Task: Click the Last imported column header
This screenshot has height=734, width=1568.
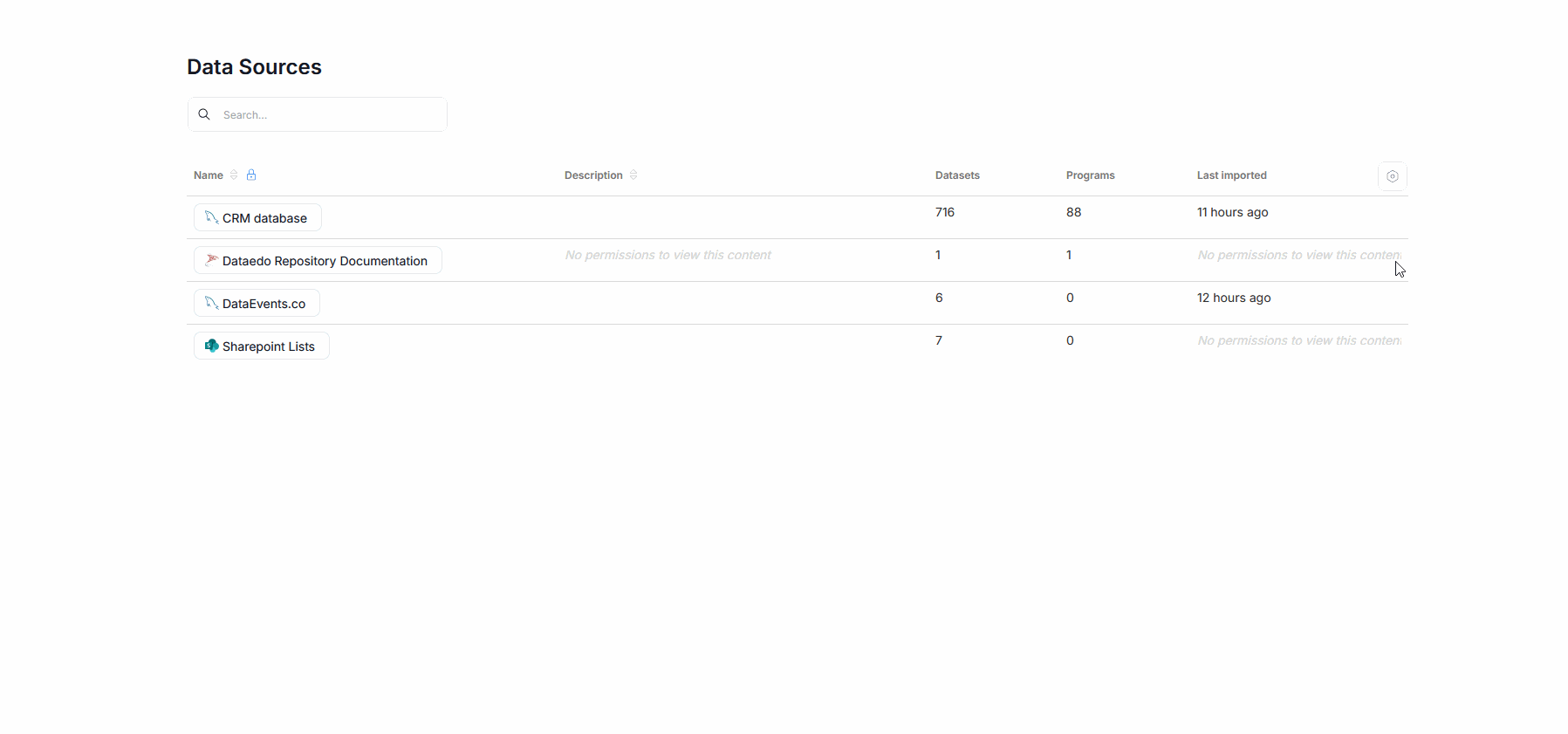Action: tap(1231, 175)
